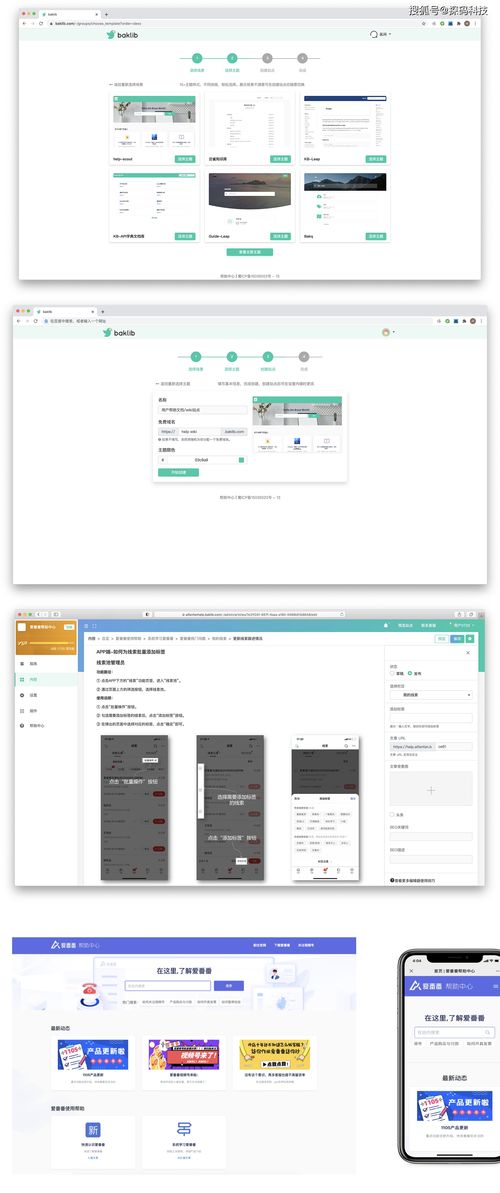Click the help-wiki domain input field
Viewport: 500px width, 1193px height.
coord(199,431)
